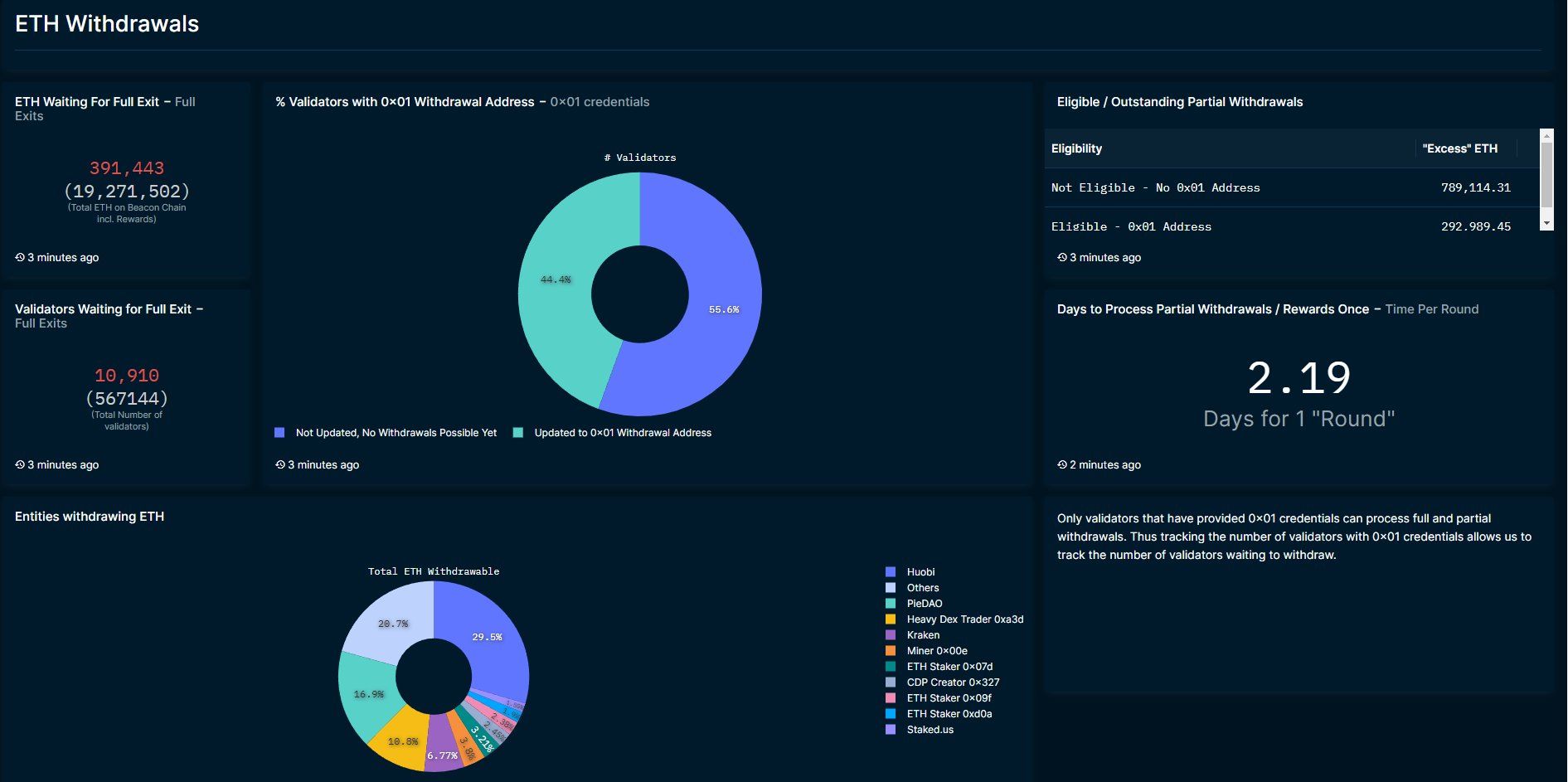Click the ETH Staker 0xd0a legend swatch

coord(891,714)
